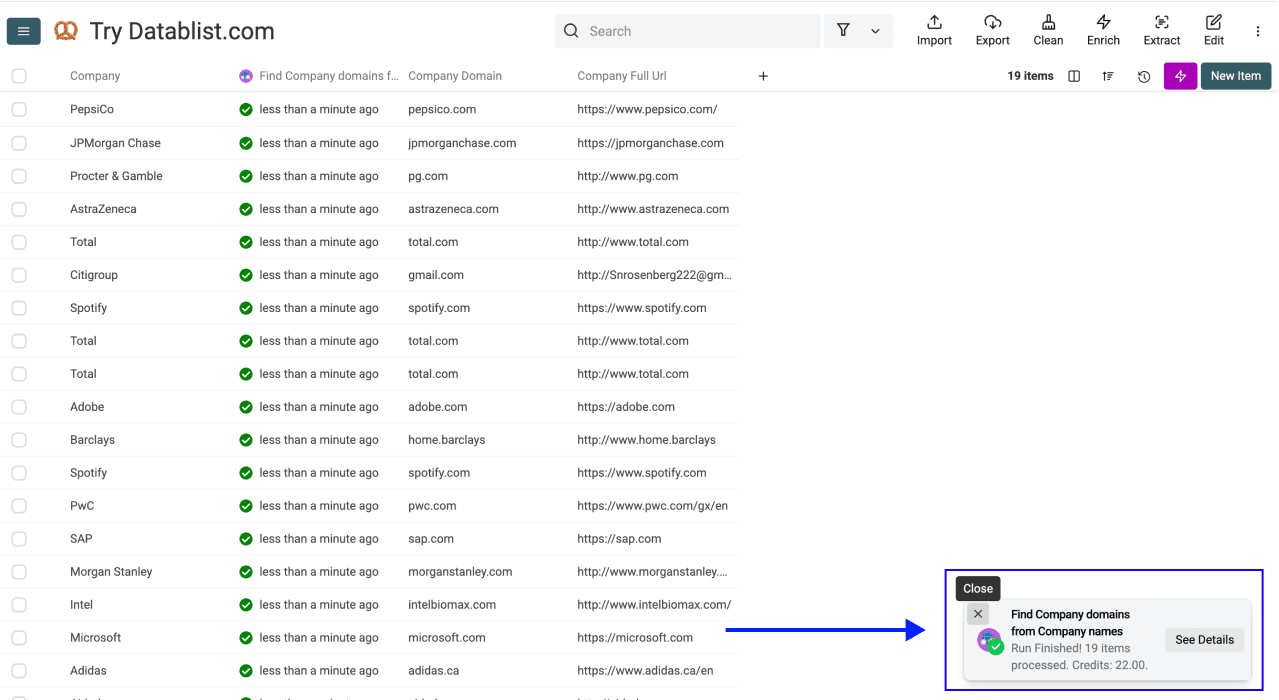
Task: Launch the Enrich feature
Action: click(1103, 30)
